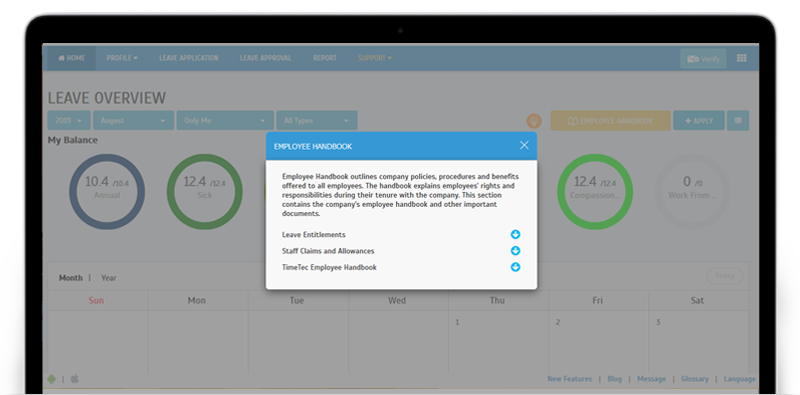Close the Employee Handbook dialog
Image resolution: width=800 pixels, height=395 pixels.
(524, 145)
